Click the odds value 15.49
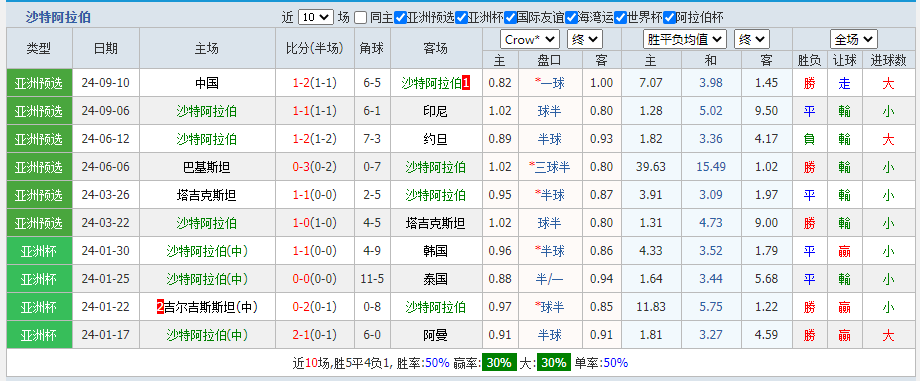The height and width of the screenshot is (381, 920). 711,167
